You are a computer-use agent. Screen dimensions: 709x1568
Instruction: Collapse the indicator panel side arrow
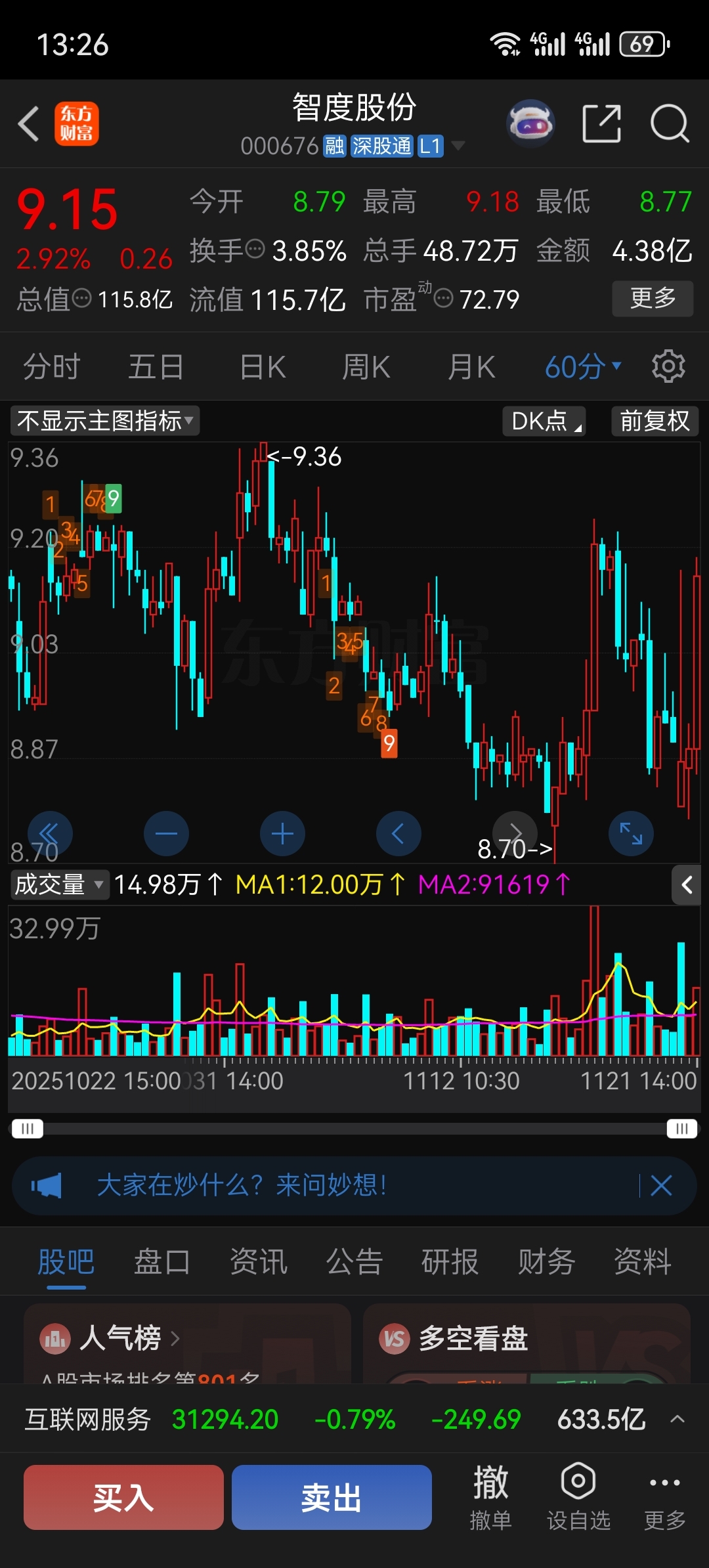click(x=687, y=885)
